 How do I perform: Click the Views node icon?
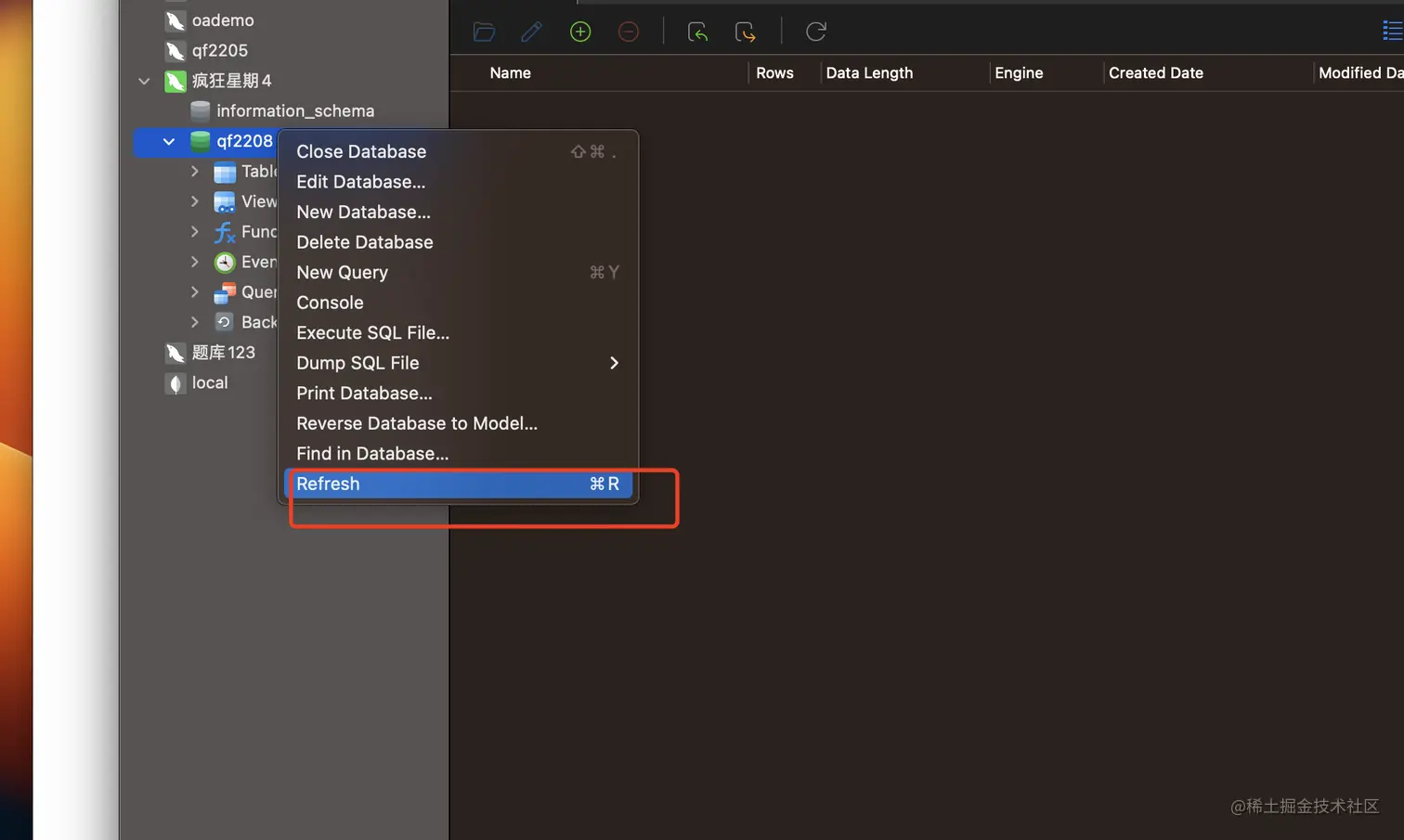225,201
